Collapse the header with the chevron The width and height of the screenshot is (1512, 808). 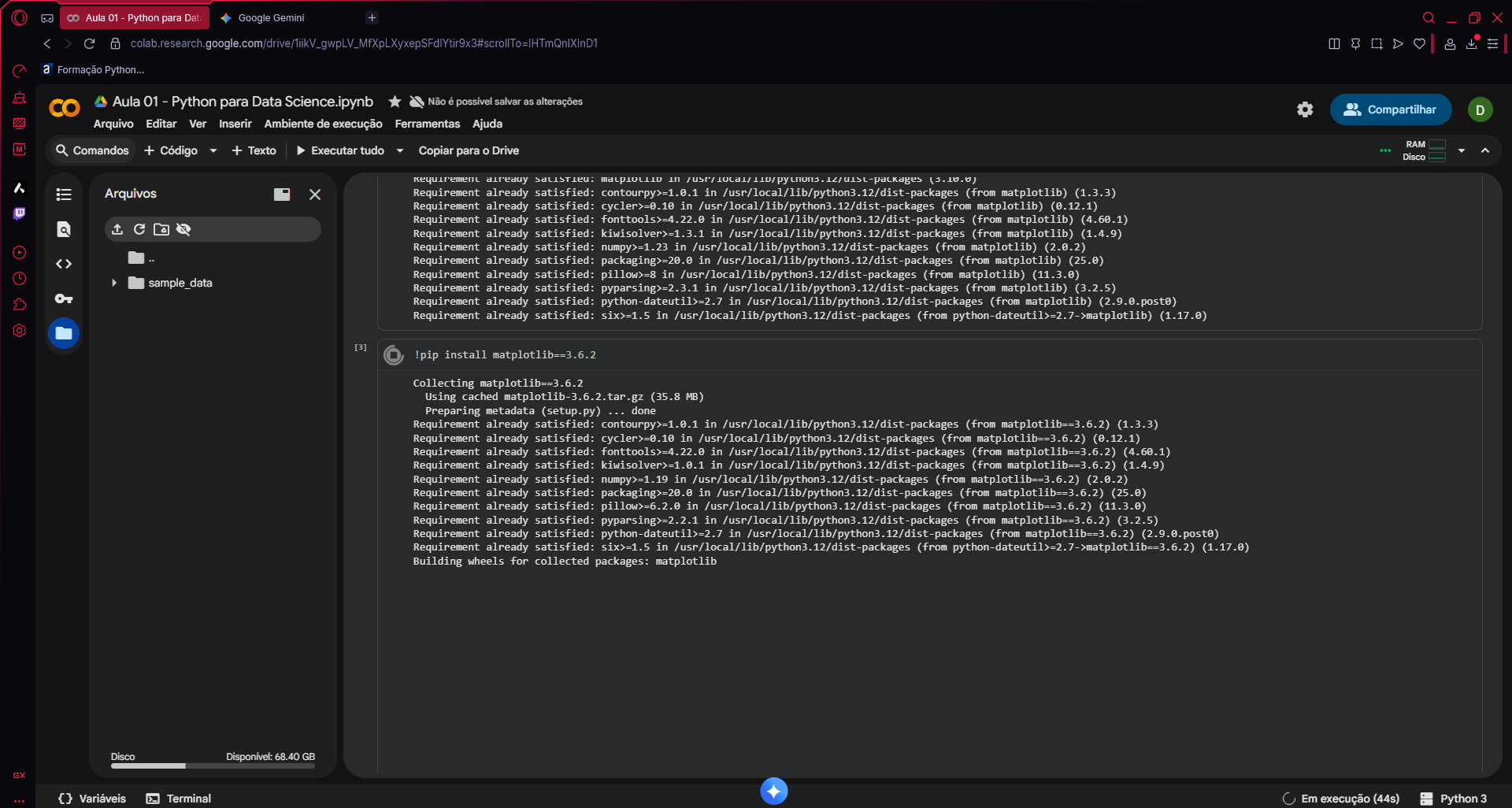(x=1485, y=150)
